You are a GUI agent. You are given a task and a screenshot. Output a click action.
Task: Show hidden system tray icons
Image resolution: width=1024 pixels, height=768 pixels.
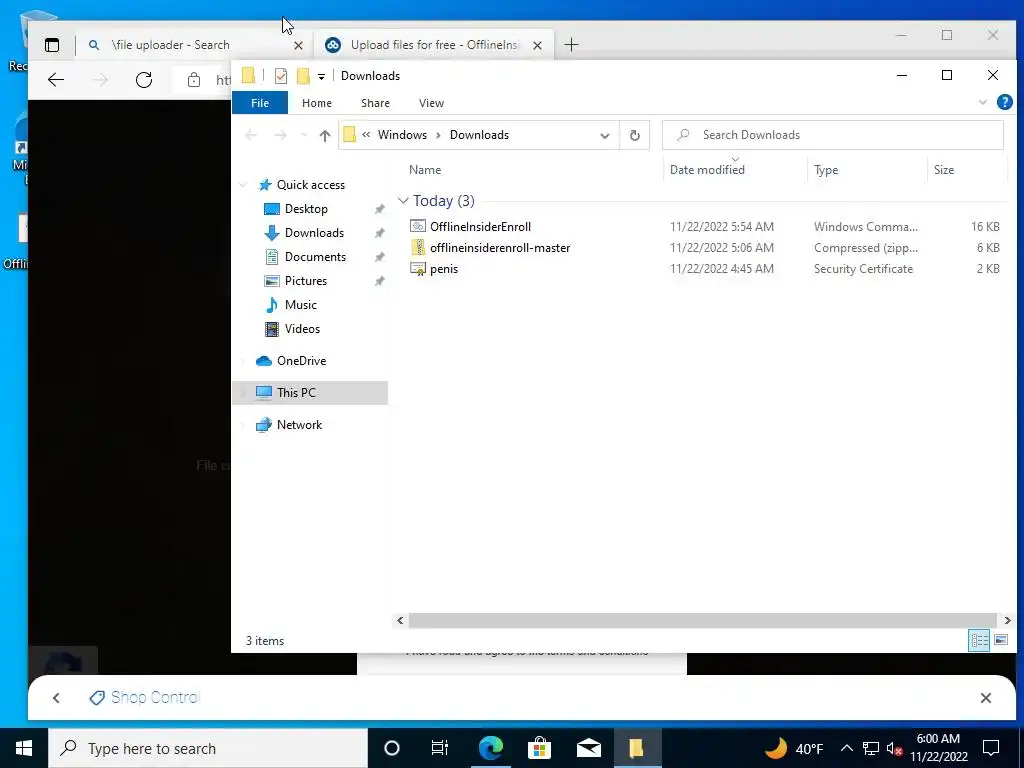pos(846,748)
